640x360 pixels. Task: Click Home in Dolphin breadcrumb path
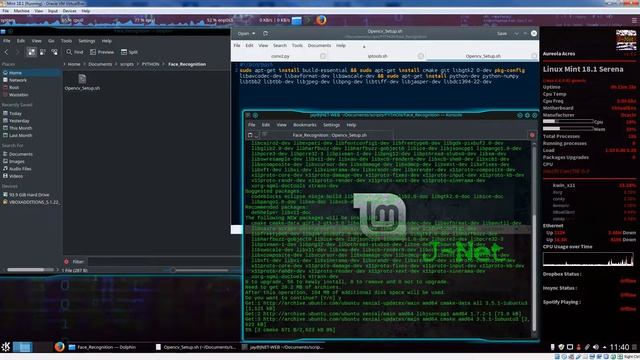74,64
